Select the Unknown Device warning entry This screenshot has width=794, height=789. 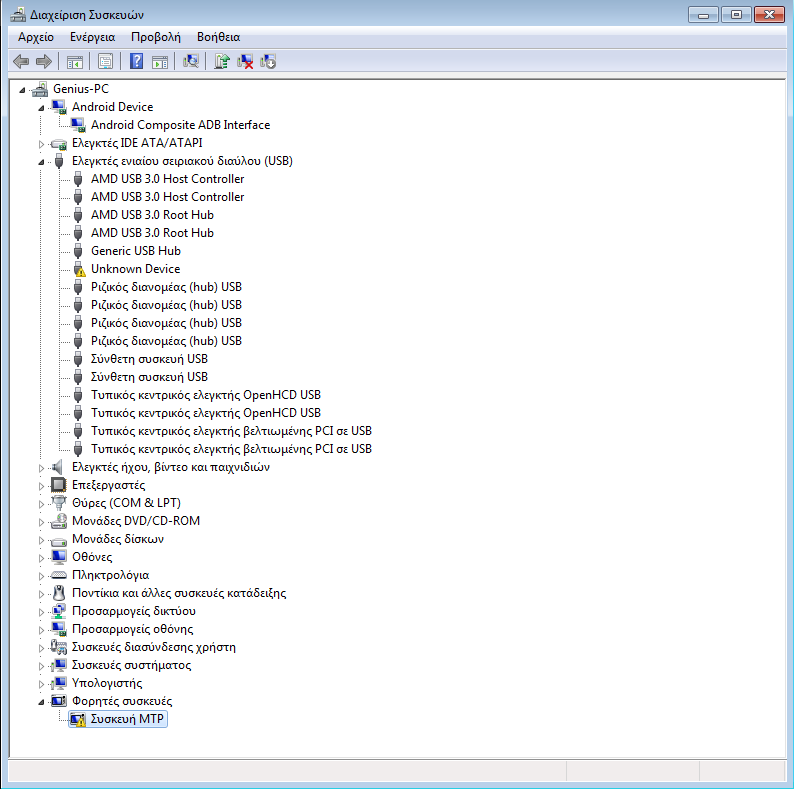135,269
